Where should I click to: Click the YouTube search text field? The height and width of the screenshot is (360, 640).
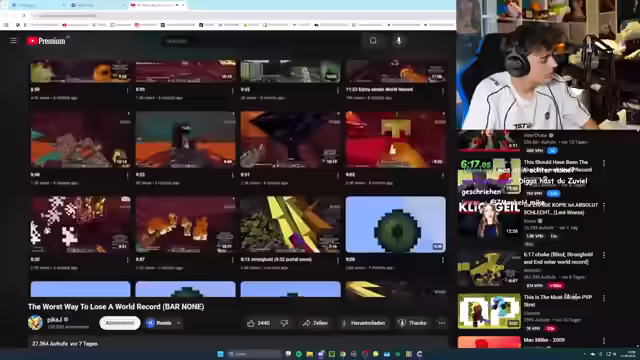pyautogui.click(x=261, y=41)
